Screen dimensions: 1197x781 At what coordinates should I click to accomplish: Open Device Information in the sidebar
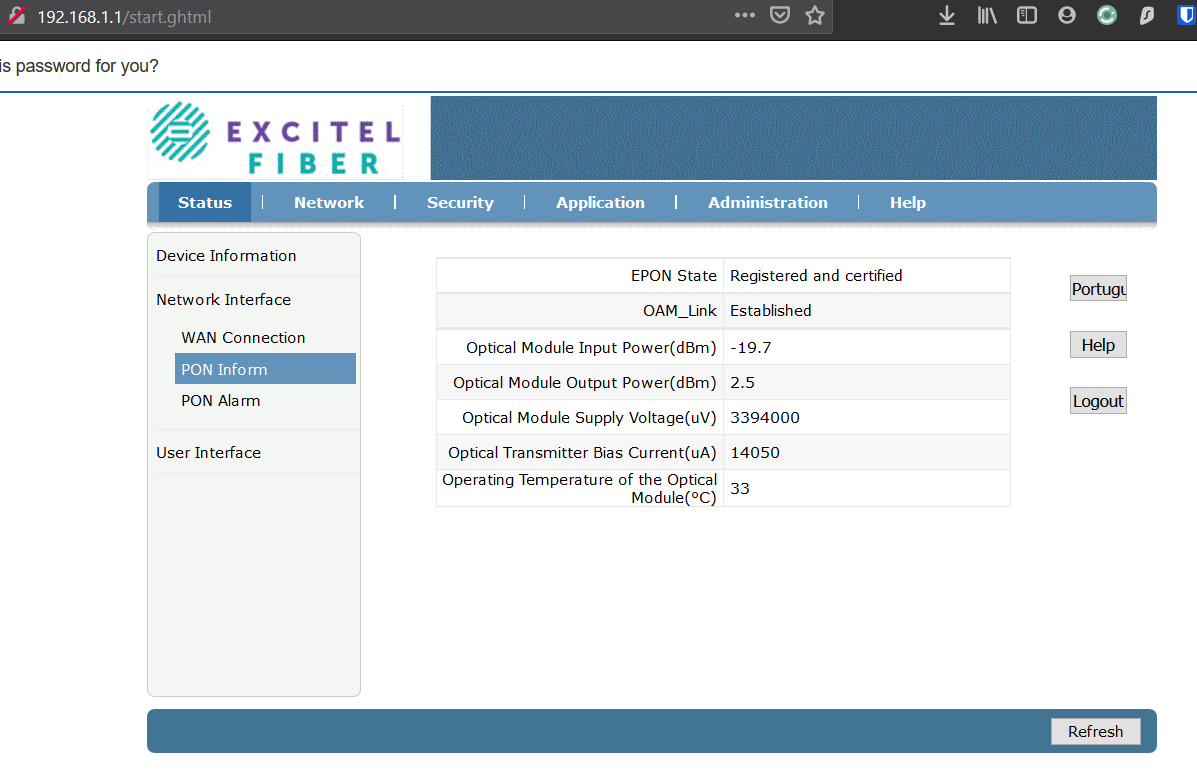coord(226,255)
